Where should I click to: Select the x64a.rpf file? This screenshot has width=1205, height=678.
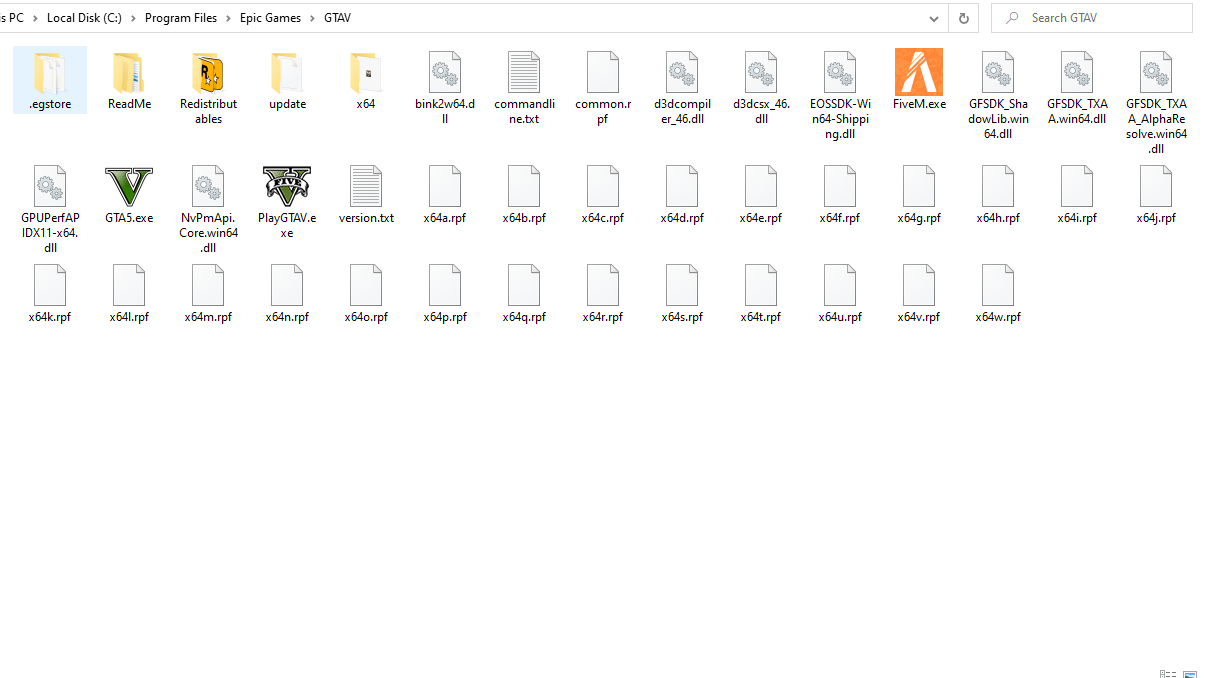[445, 194]
